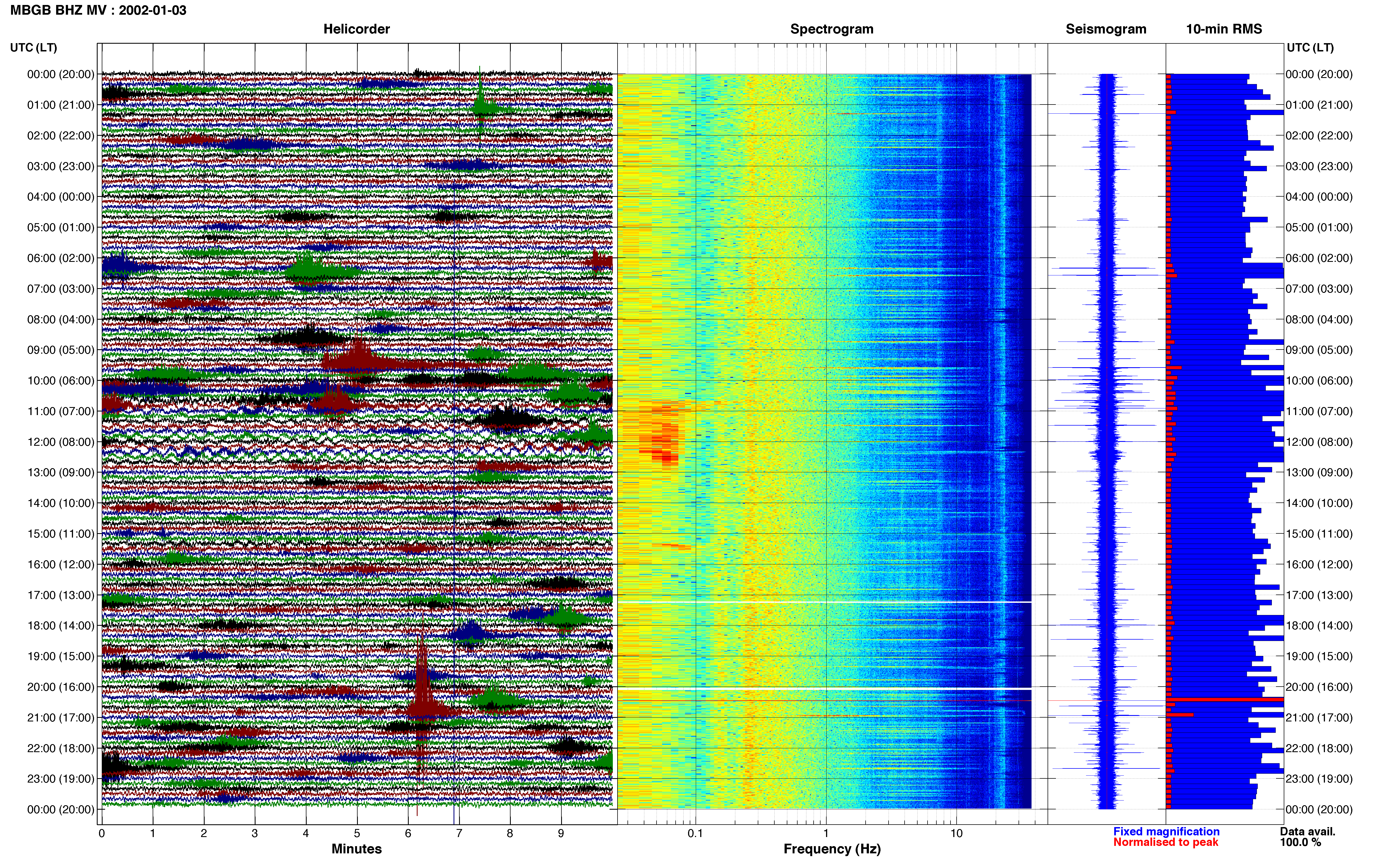Viewport: 1388px width, 868px height.
Task: Click the UTC (LT) label beside the helicorder
Action: click(x=33, y=48)
